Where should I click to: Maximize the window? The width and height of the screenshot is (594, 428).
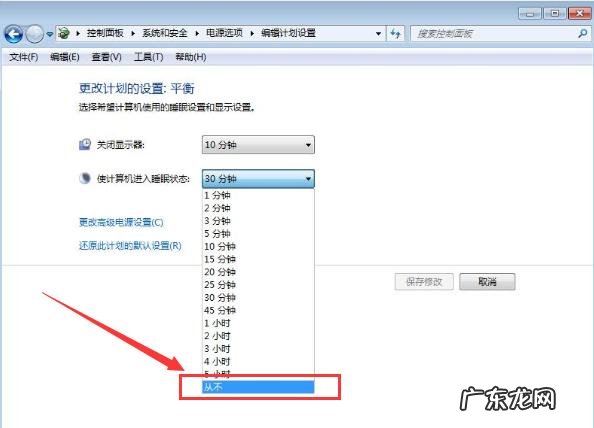pos(555,14)
